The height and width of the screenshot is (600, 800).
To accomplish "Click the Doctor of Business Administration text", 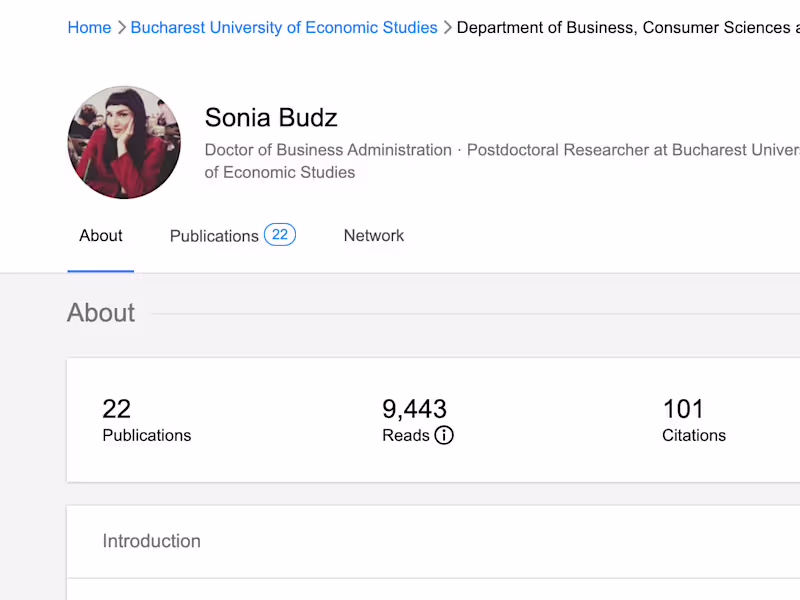I will tap(328, 150).
